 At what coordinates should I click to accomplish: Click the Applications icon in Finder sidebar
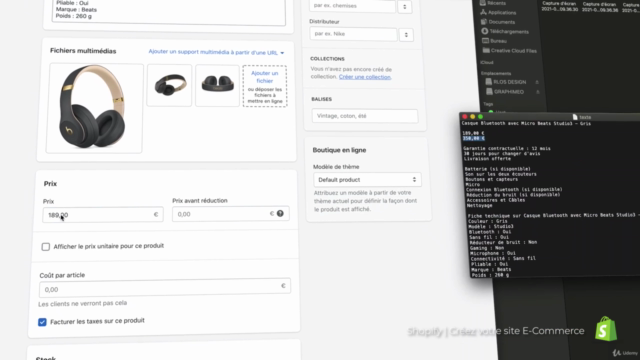pyautogui.click(x=483, y=12)
